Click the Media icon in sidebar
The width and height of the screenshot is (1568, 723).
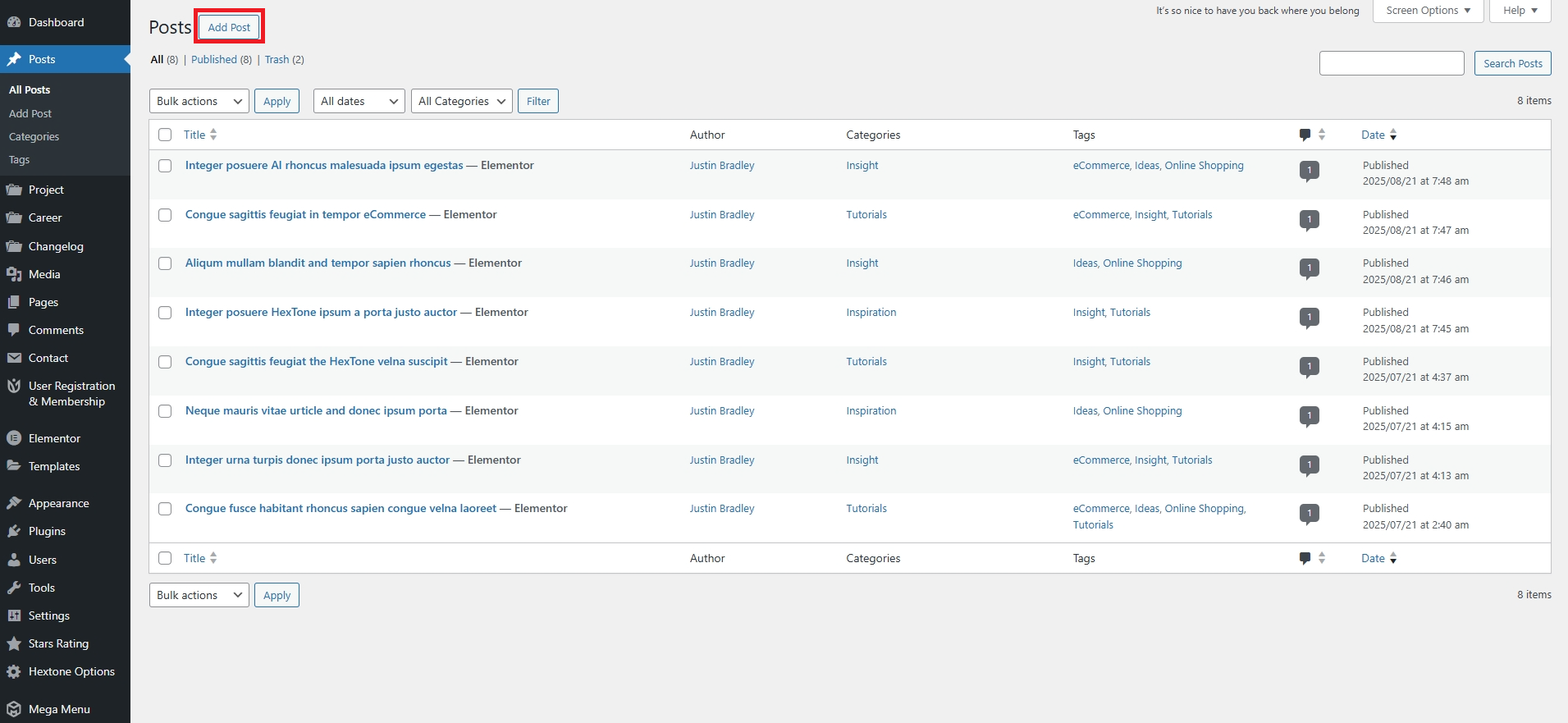(x=14, y=274)
